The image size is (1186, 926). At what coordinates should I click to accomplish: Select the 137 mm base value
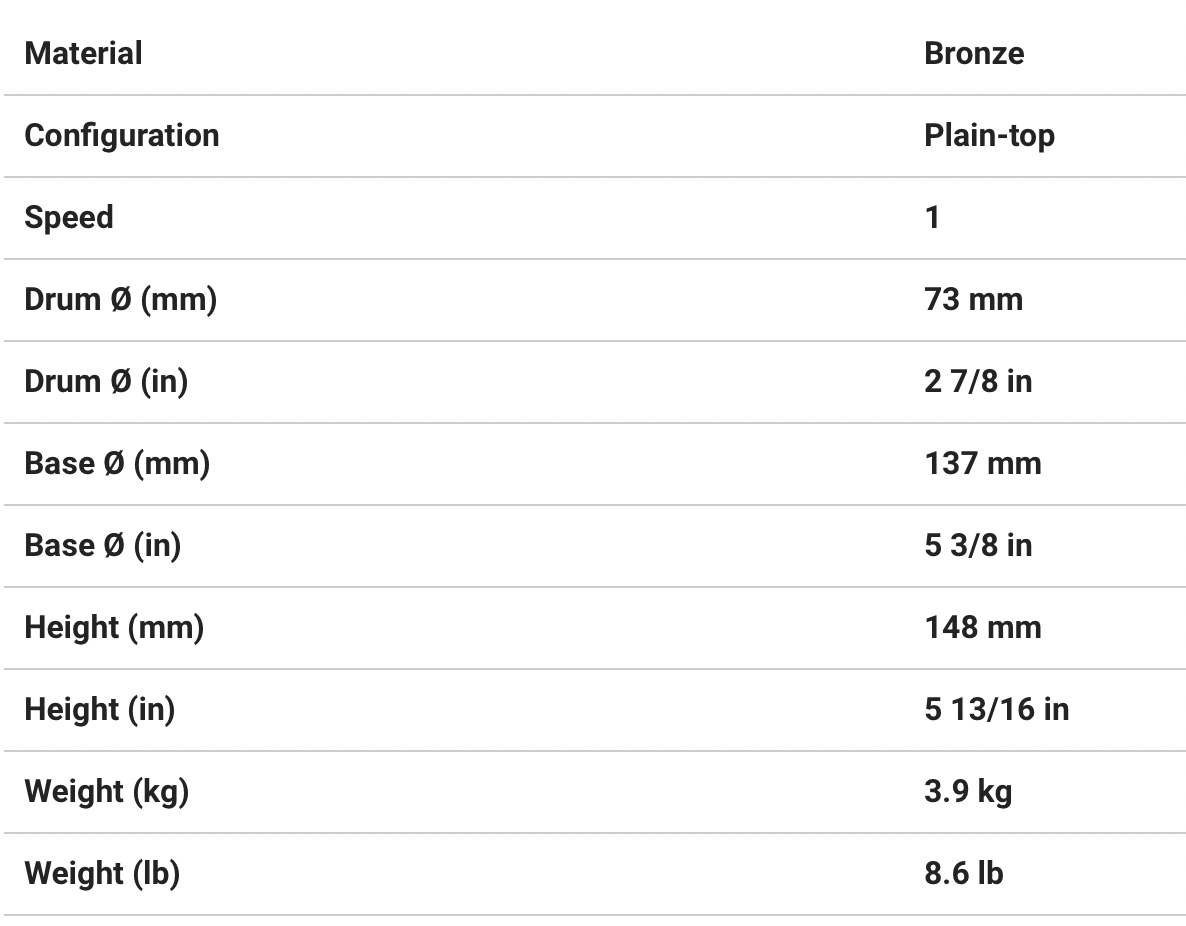(x=982, y=463)
